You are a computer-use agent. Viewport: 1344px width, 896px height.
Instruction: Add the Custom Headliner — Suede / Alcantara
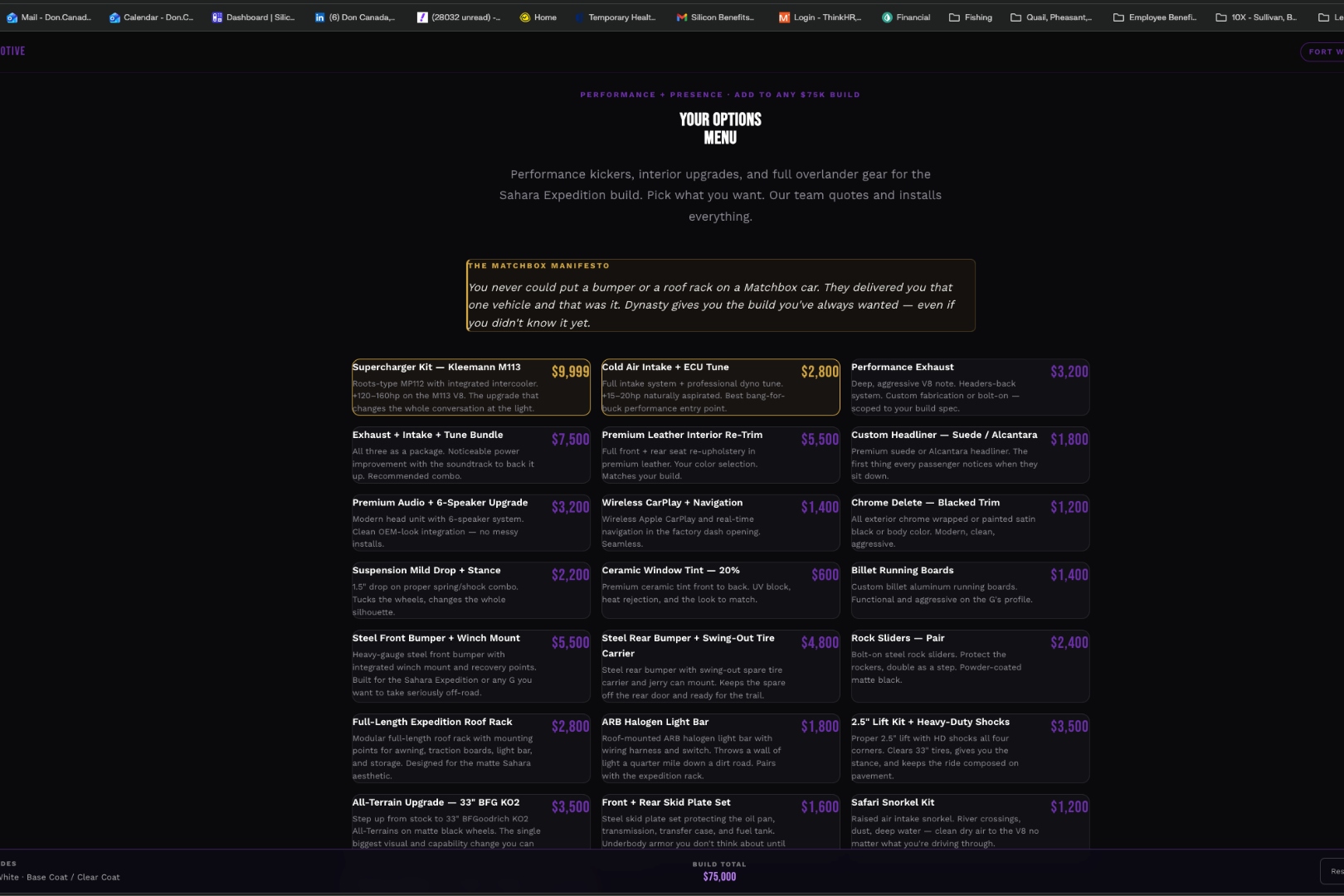970,455
